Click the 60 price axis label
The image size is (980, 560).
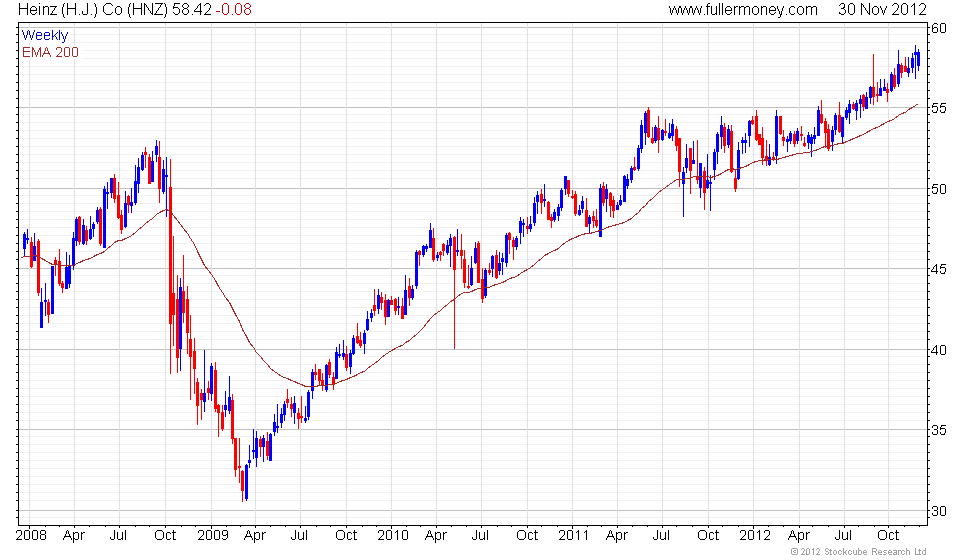pyautogui.click(x=939, y=28)
